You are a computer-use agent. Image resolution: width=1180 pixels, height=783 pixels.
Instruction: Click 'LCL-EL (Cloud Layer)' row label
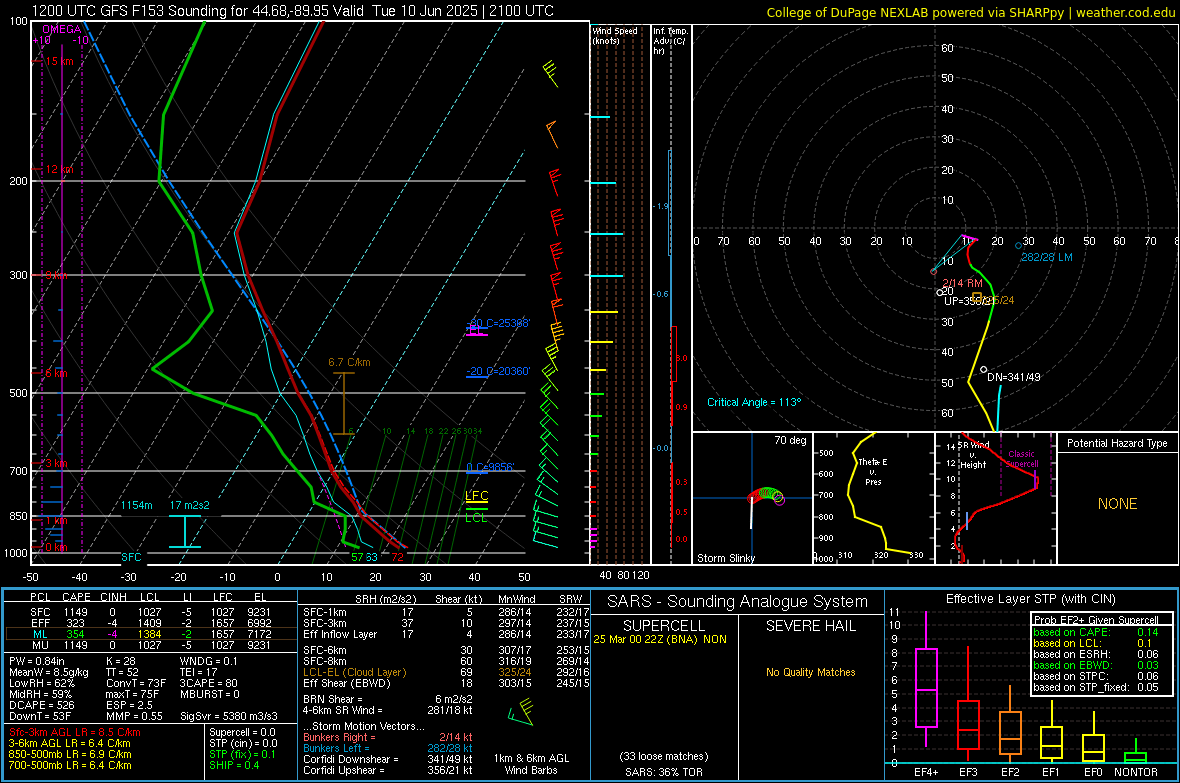tap(354, 672)
